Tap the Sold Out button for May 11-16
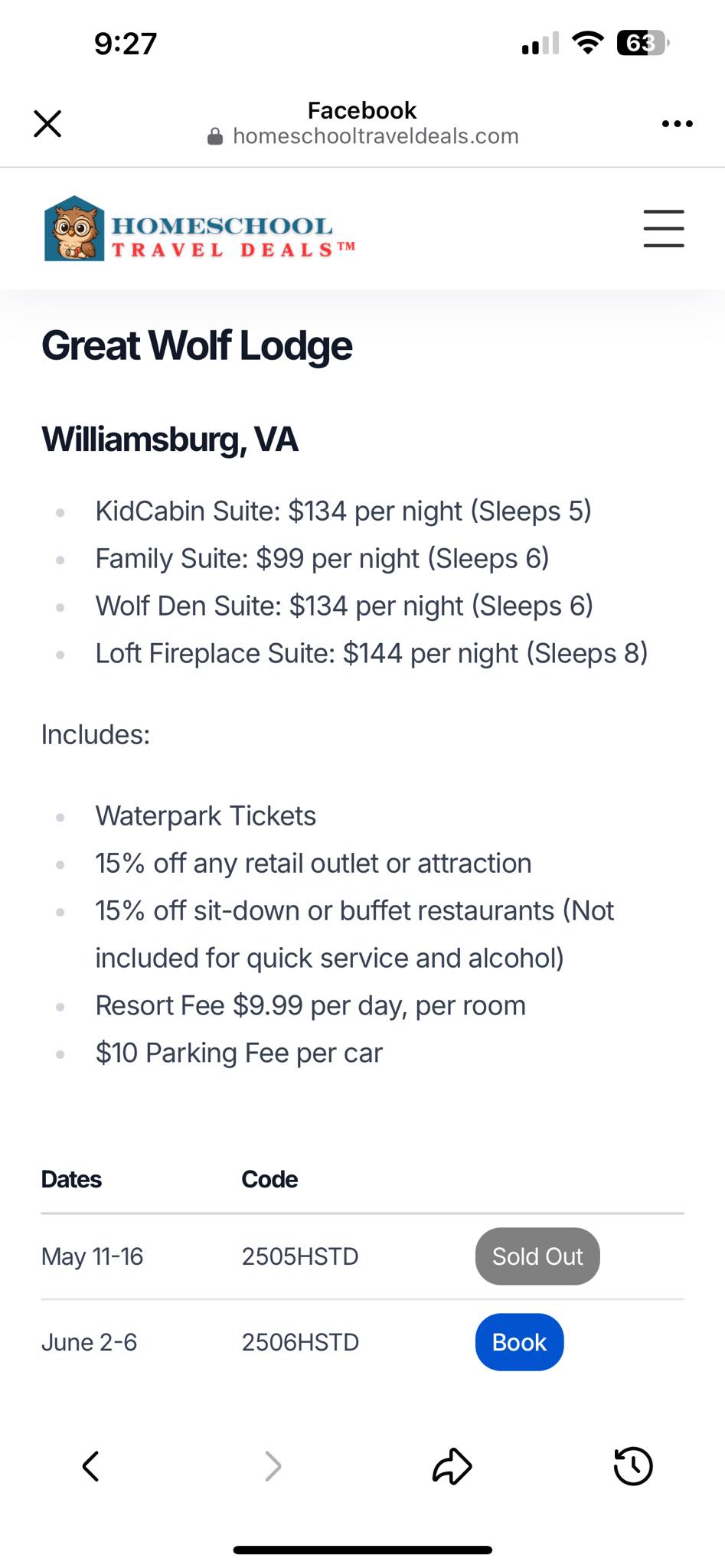Viewport: 725px width, 1568px height. click(x=537, y=1256)
